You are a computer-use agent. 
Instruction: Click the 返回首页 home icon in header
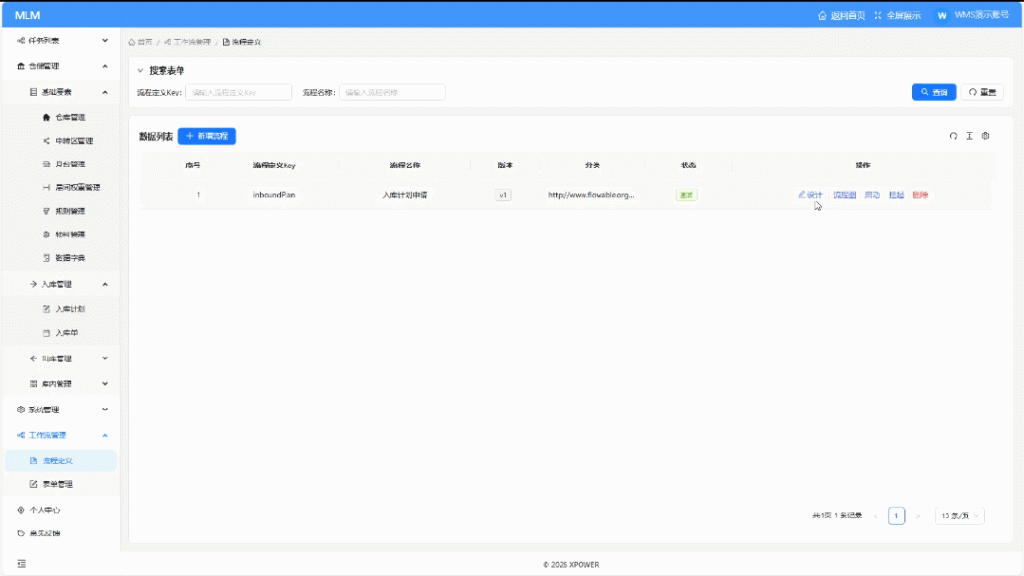[x=823, y=16]
